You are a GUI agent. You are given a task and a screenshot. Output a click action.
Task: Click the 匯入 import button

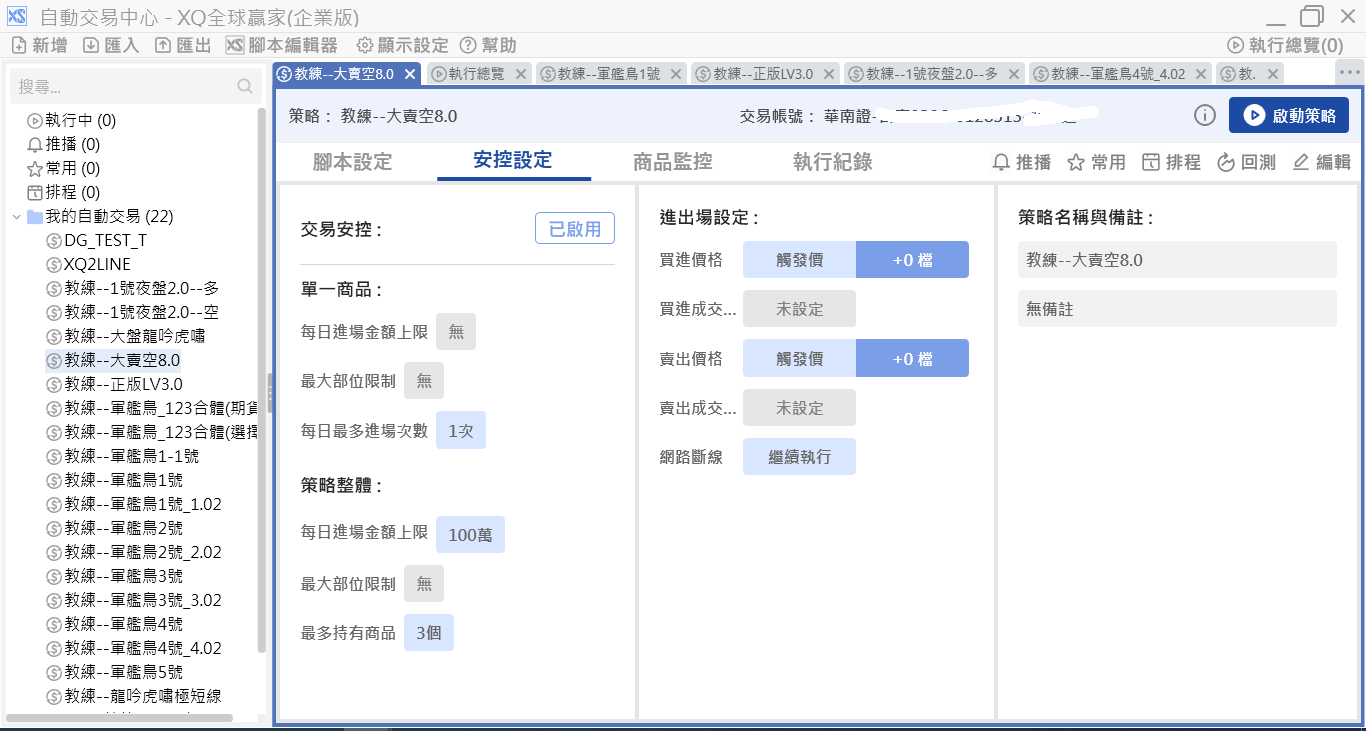(x=111, y=45)
